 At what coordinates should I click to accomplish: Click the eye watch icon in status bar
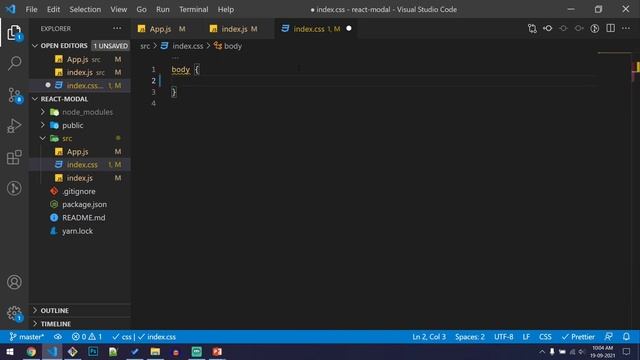coord(58,337)
